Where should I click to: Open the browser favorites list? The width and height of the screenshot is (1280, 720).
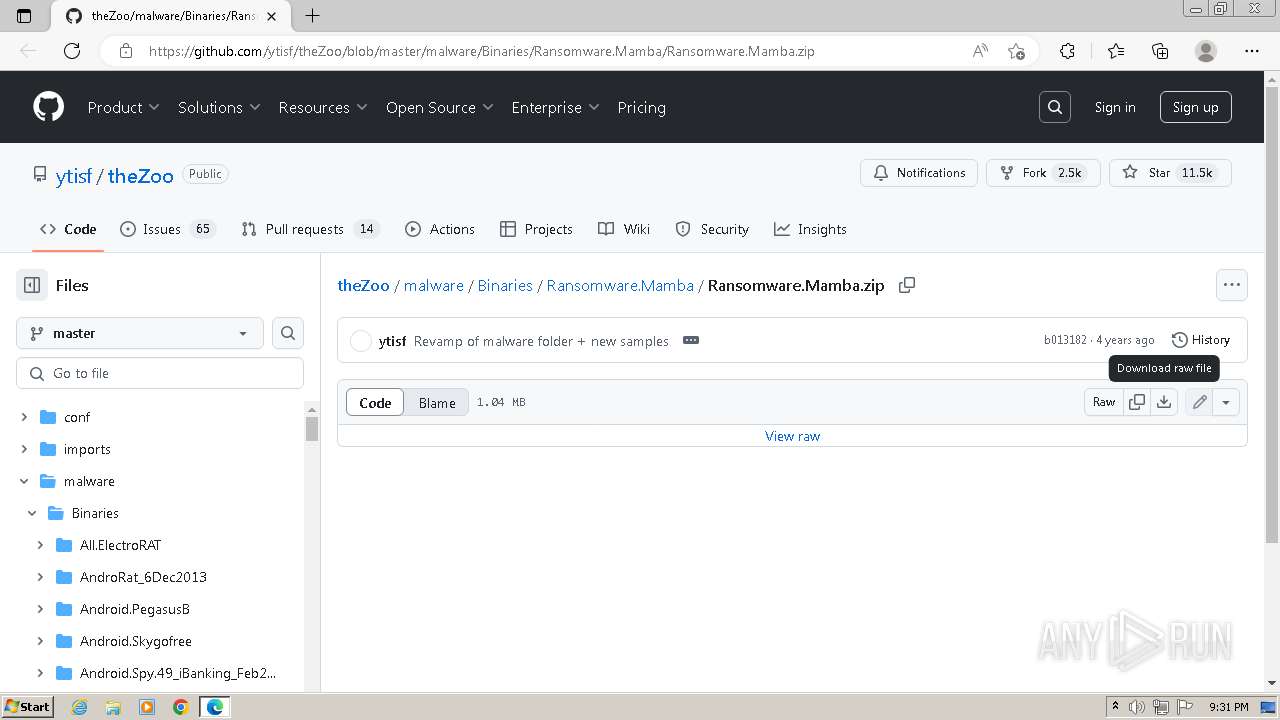click(1116, 51)
